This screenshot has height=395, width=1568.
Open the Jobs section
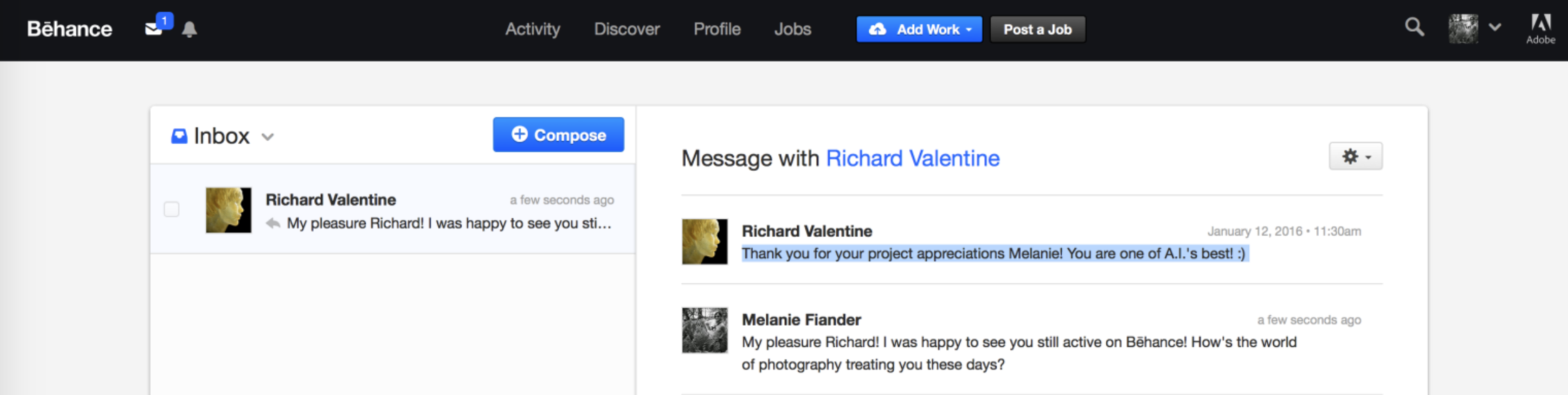point(792,29)
